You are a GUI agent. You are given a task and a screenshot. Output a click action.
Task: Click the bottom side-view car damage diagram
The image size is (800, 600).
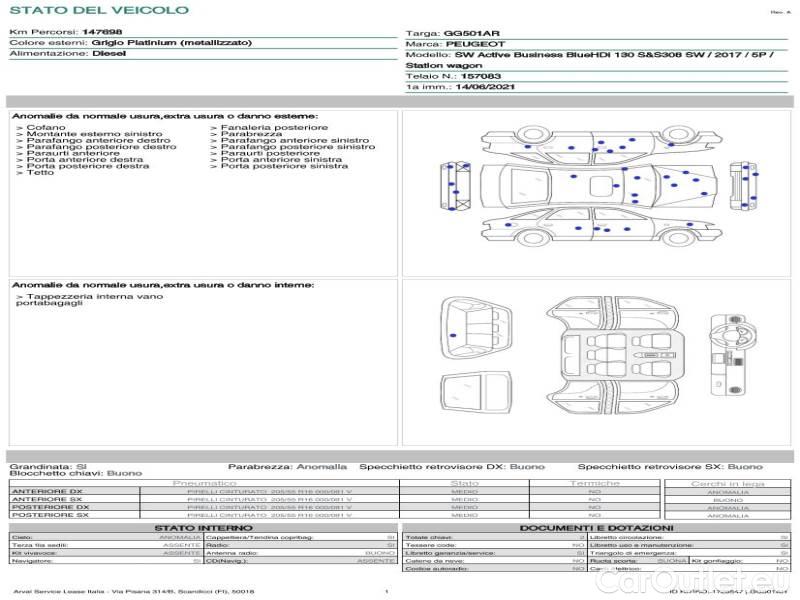[602, 227]
